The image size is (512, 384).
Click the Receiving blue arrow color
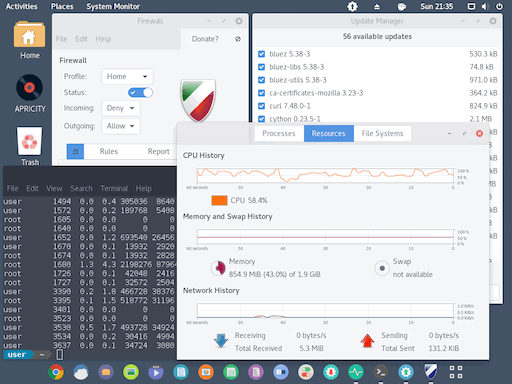[x=221, y=341]
